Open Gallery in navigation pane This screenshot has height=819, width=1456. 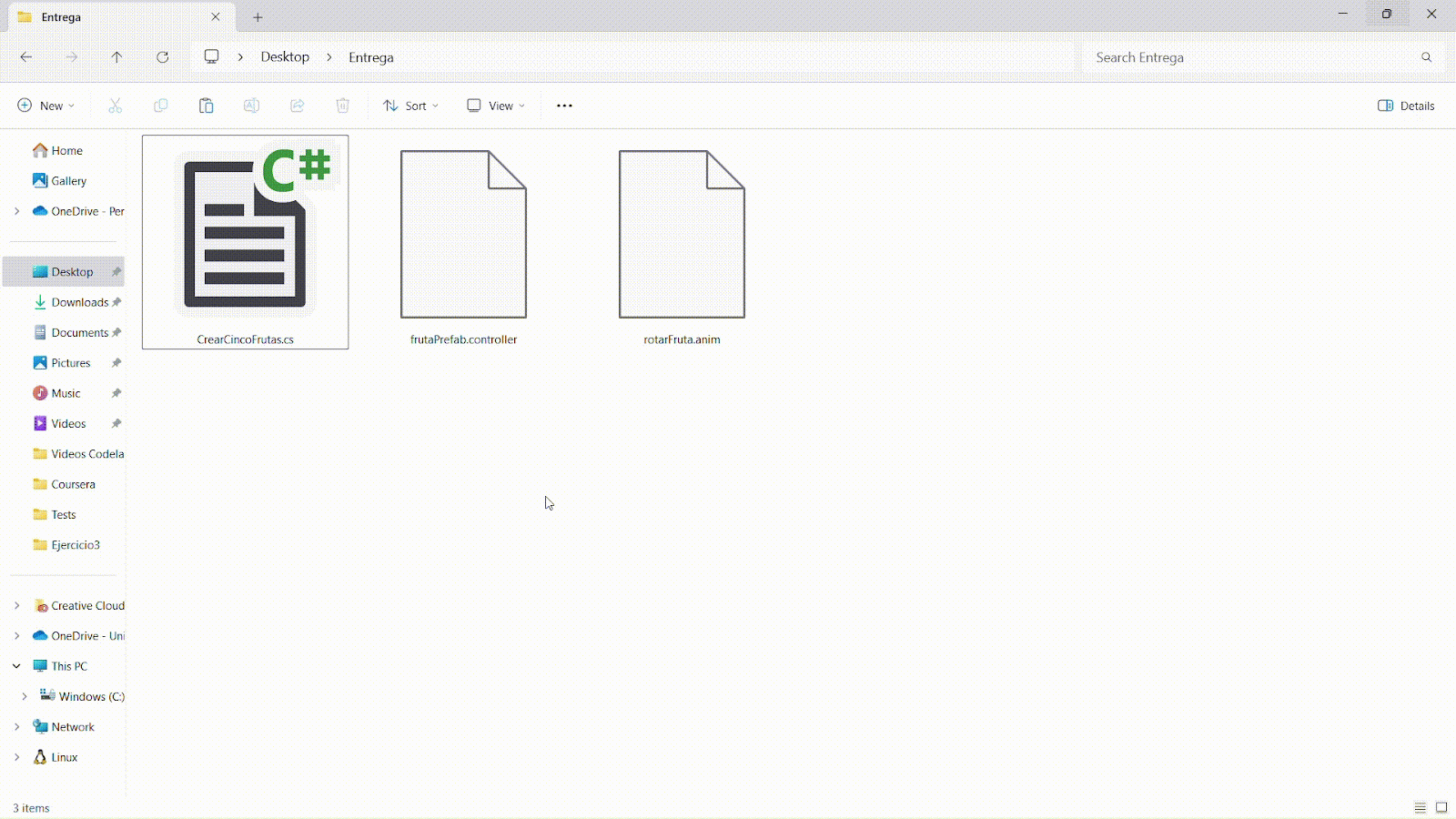coord(64,181)
